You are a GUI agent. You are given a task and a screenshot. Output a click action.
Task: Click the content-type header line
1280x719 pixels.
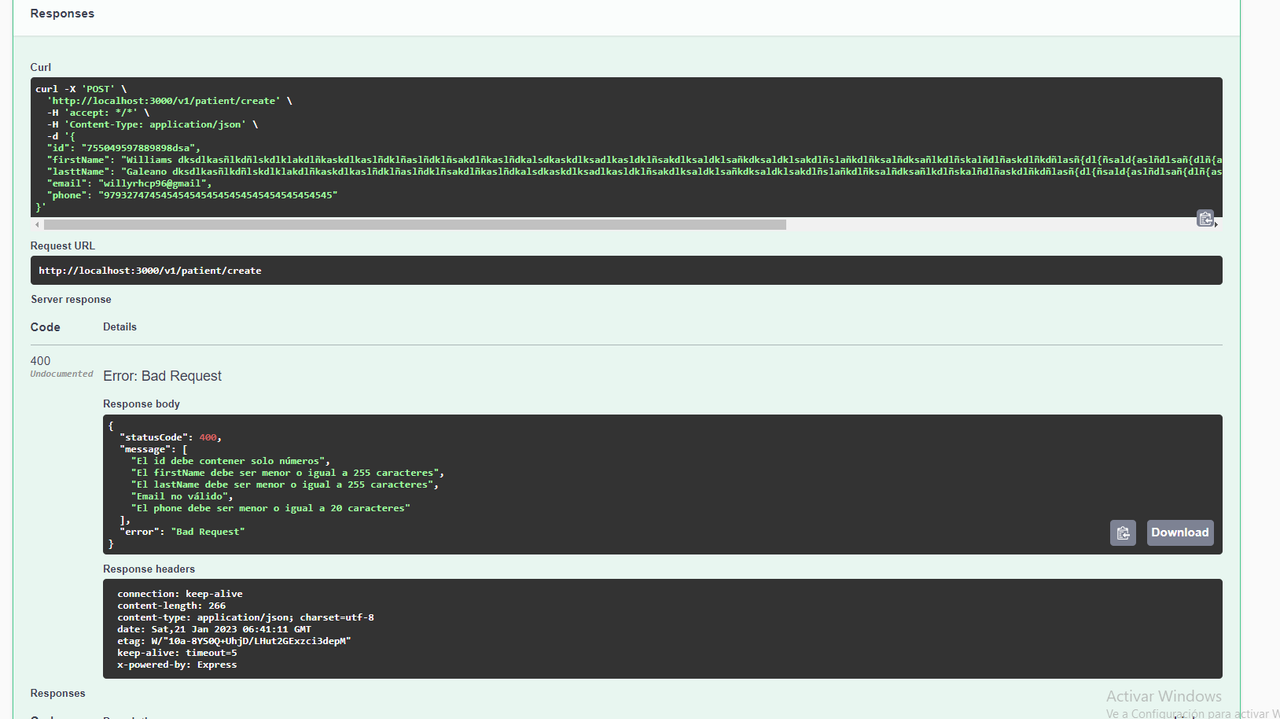(x=246, y=618)
